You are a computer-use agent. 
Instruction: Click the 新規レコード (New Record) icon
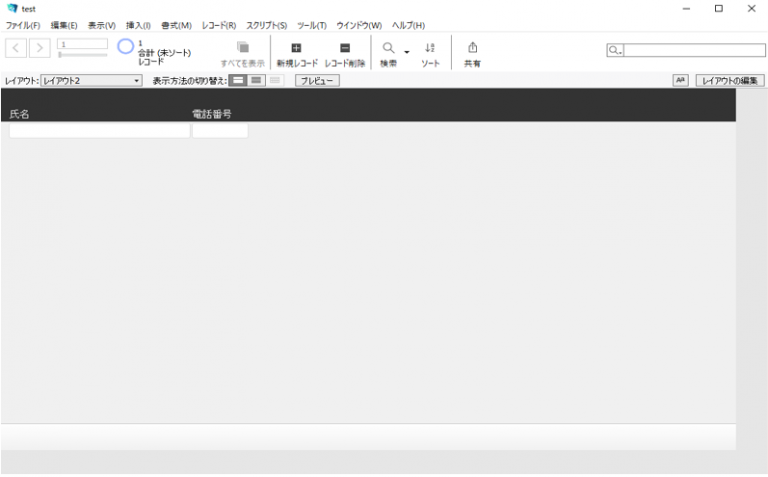(297, 47)
